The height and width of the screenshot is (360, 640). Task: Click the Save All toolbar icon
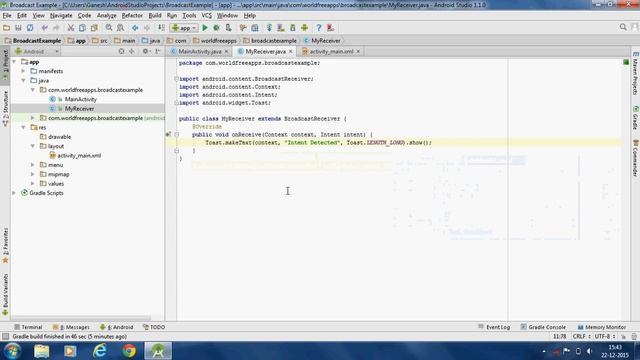(18, 28)
